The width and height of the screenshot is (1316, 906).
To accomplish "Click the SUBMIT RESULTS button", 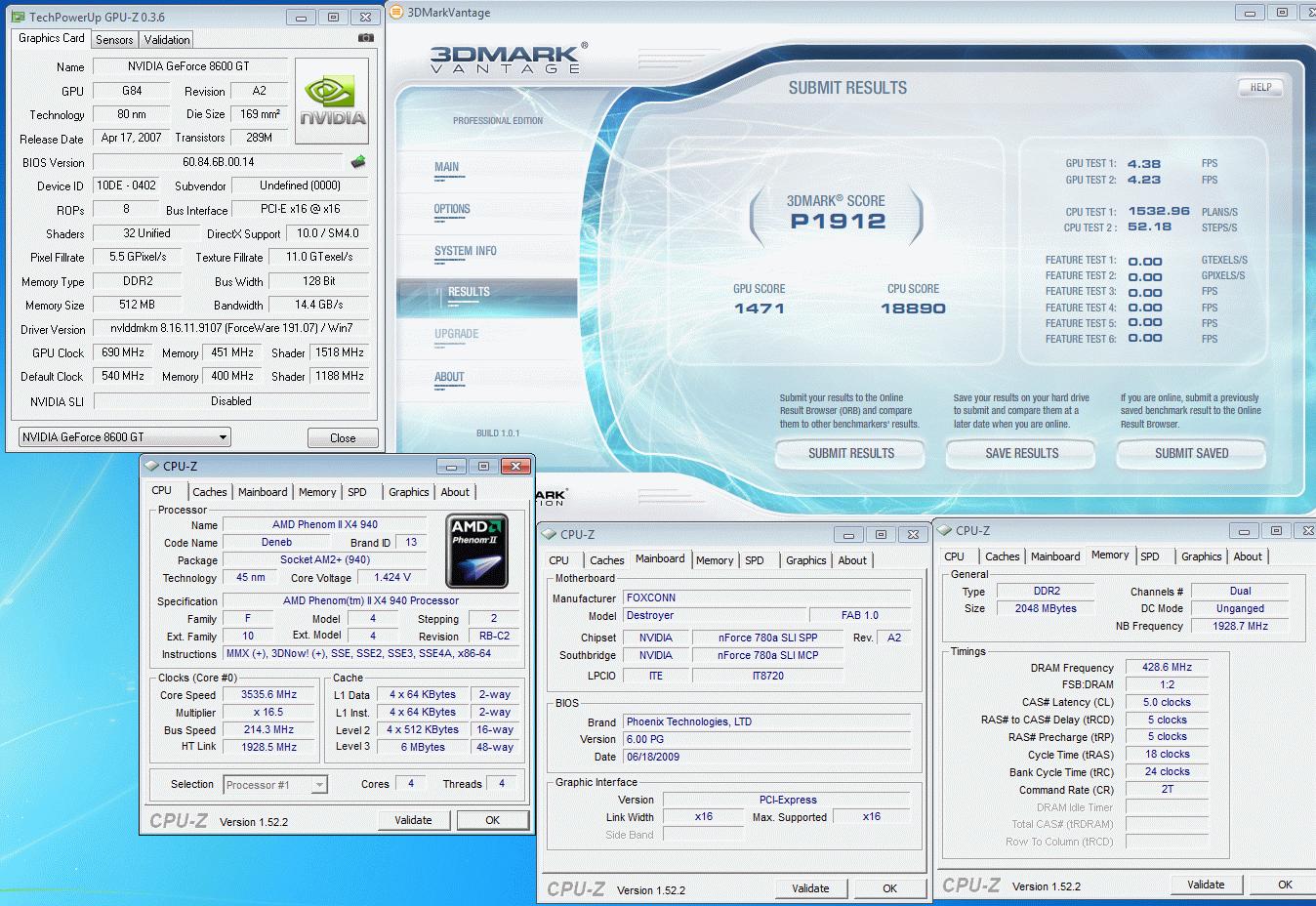I will pyautogui.click(x=851, y=453).
